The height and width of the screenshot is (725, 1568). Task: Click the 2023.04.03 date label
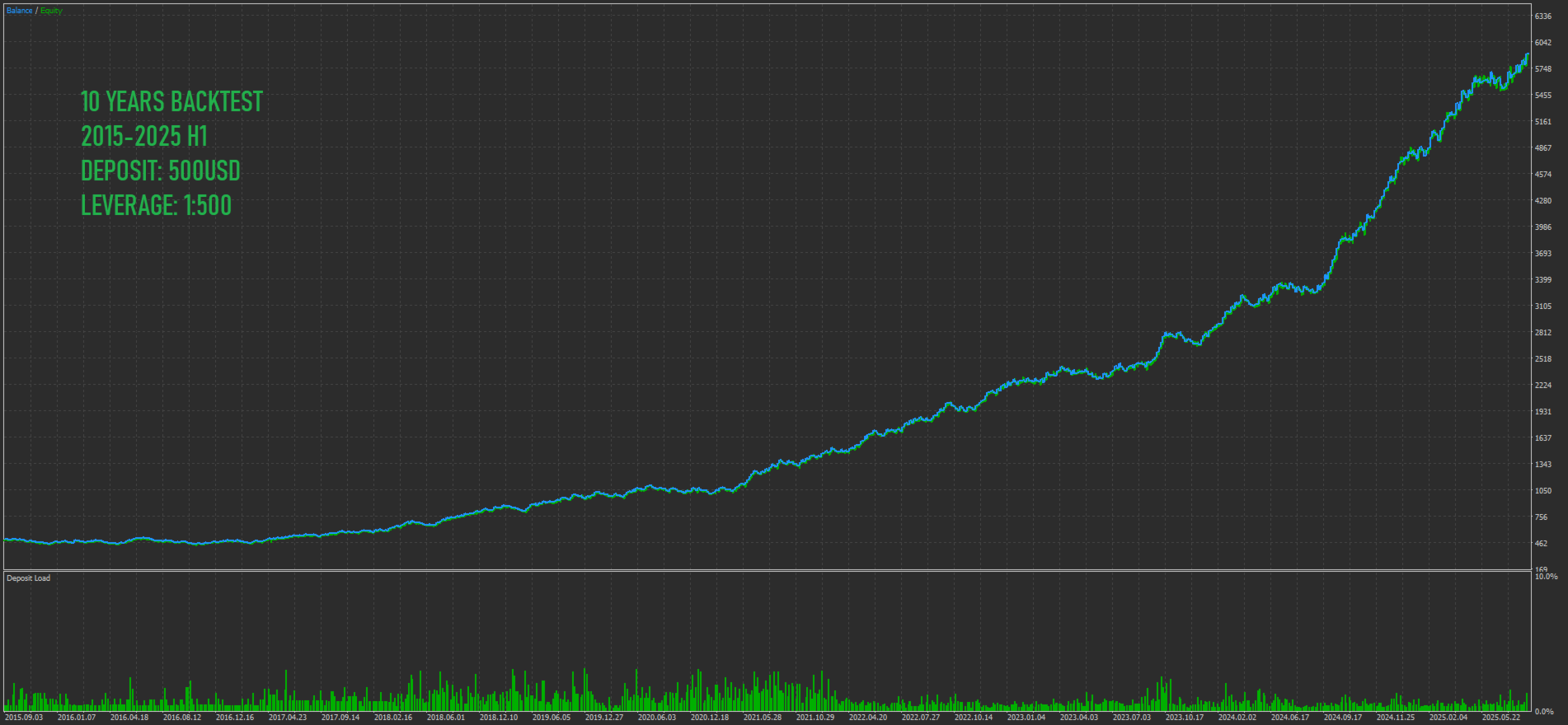tap(1079, 718)
